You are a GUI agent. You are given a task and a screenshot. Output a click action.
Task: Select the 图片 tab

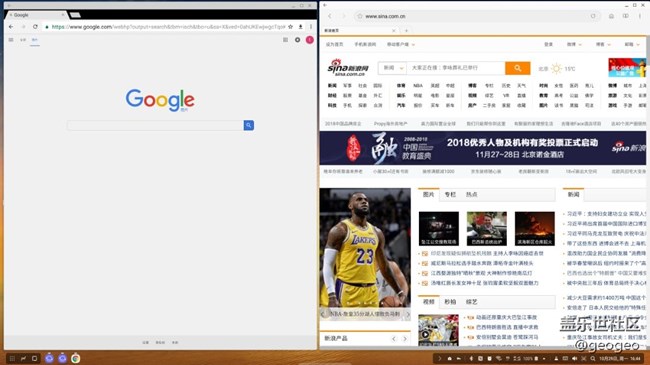[428, 194]
